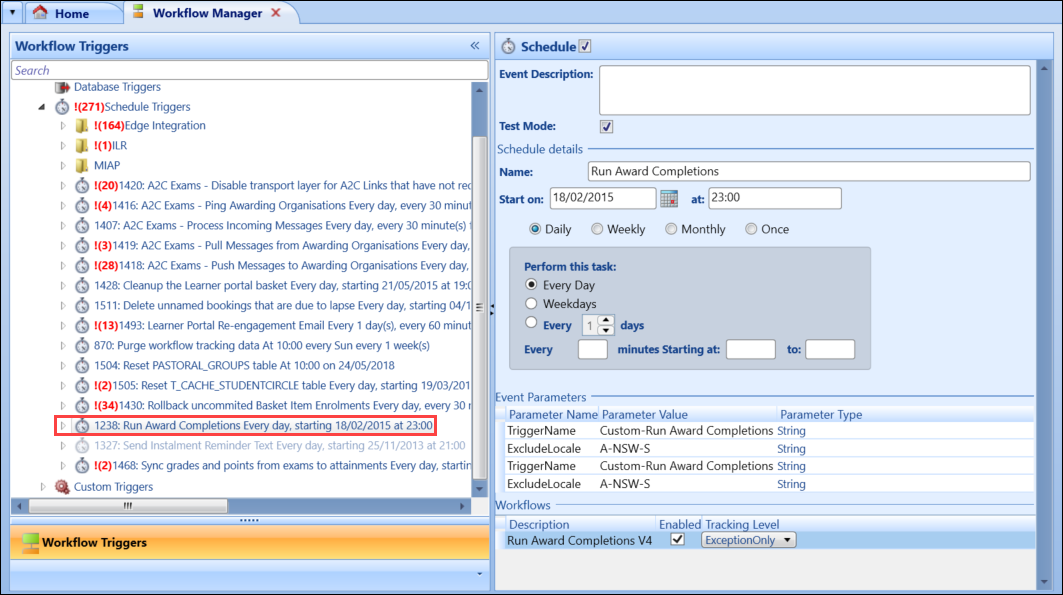Uncheck the Test Mode checkbox
The height and width of the screenshot is (595, 1063).
click(x=604, y=128)
